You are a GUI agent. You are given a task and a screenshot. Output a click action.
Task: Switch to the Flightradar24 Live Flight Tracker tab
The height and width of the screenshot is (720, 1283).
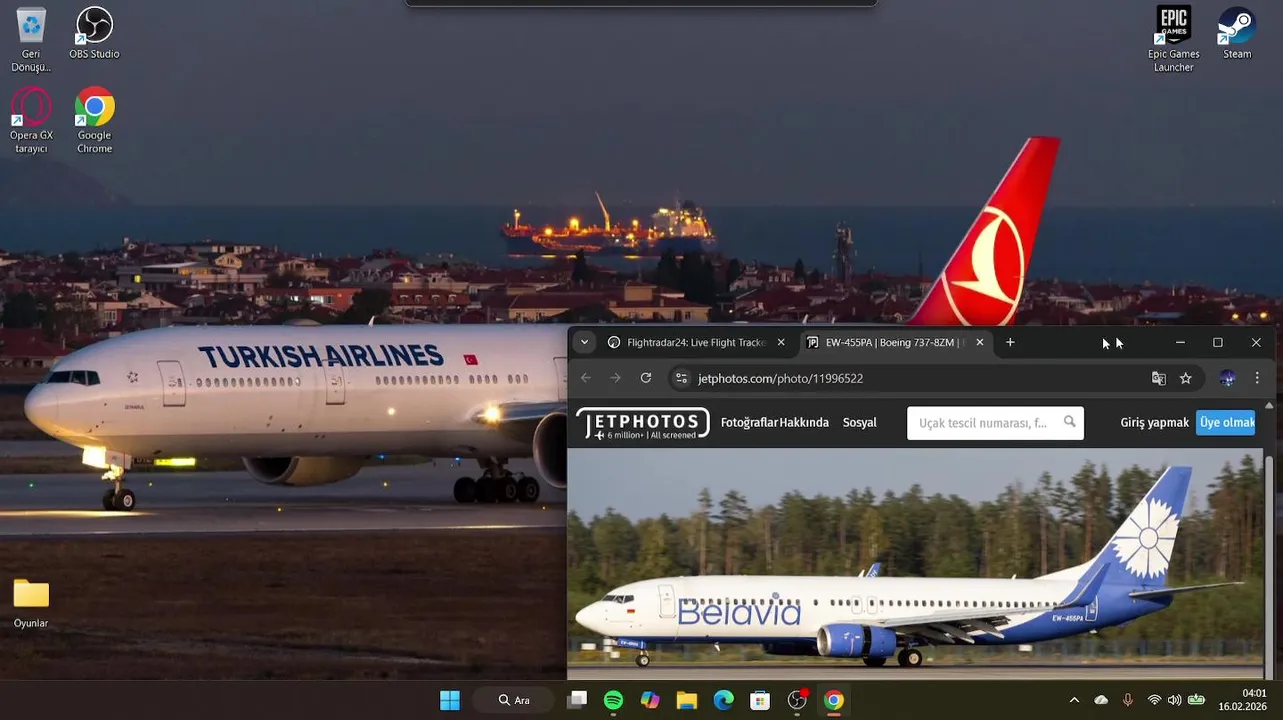(x=694, y=342)
